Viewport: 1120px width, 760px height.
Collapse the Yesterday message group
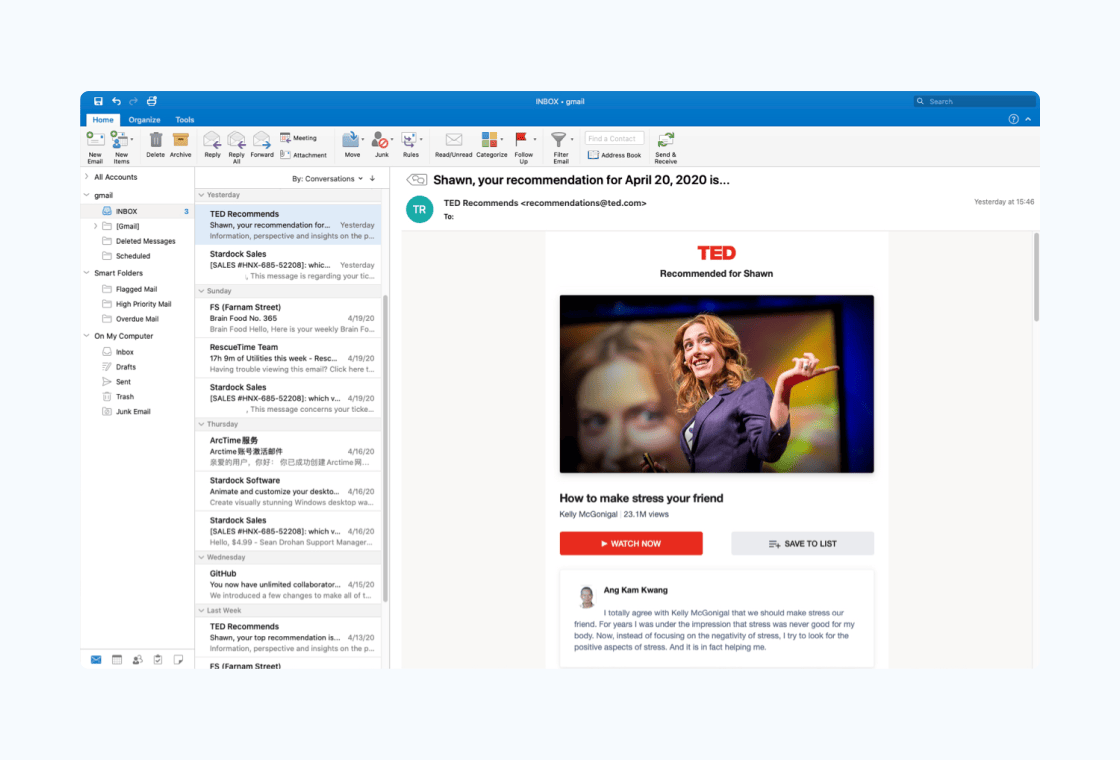click(201, 194)
